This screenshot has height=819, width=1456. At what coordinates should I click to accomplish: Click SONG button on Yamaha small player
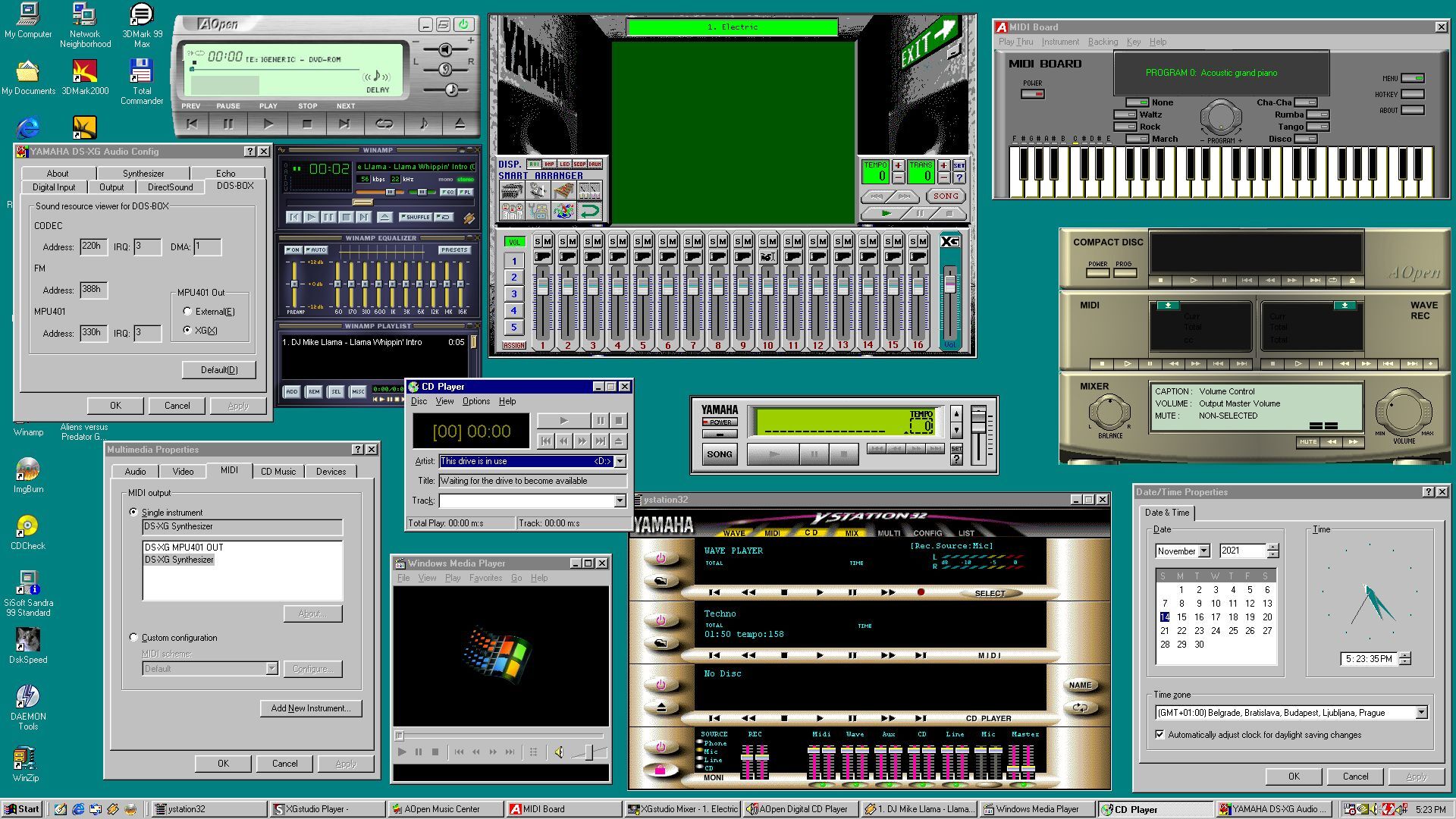click(x=719, y=454)
